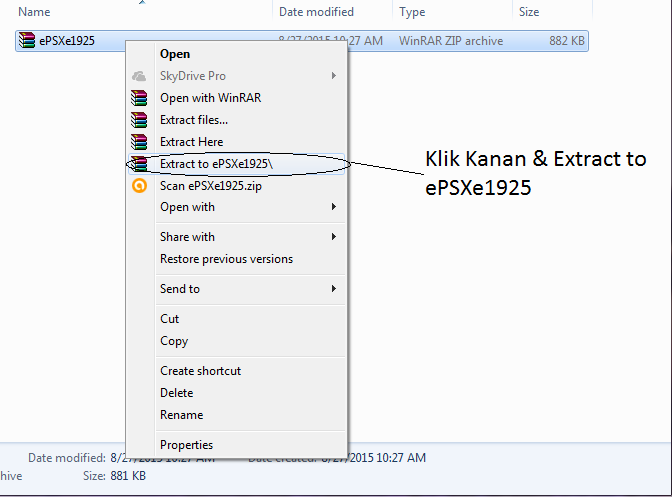Viewport: 672px width, 497px height.
Task: Click the orange Avast icon beside Scan ePSXe1925.zip
Action: point(139,186)
